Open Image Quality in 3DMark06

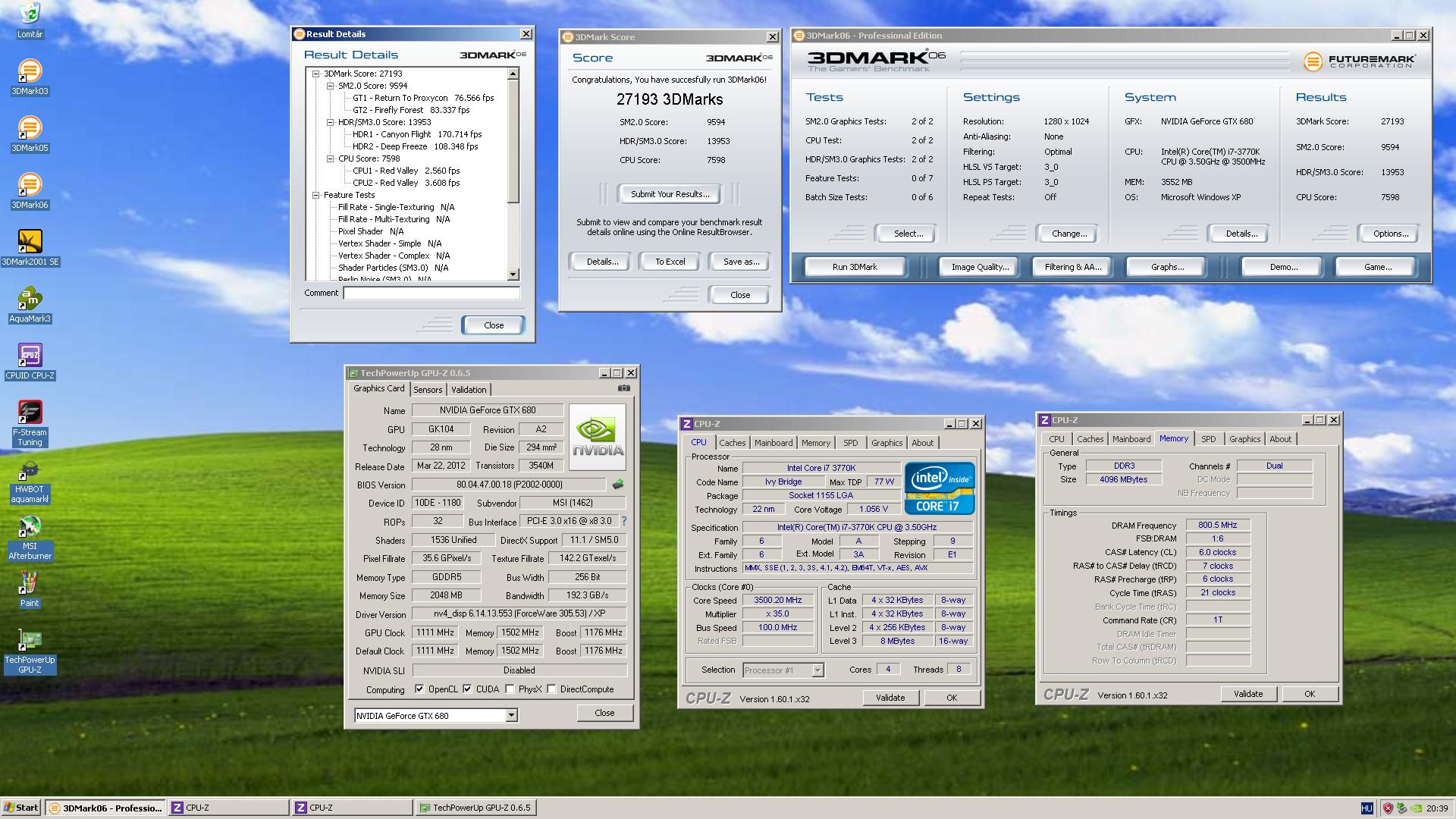coord(980,267)
